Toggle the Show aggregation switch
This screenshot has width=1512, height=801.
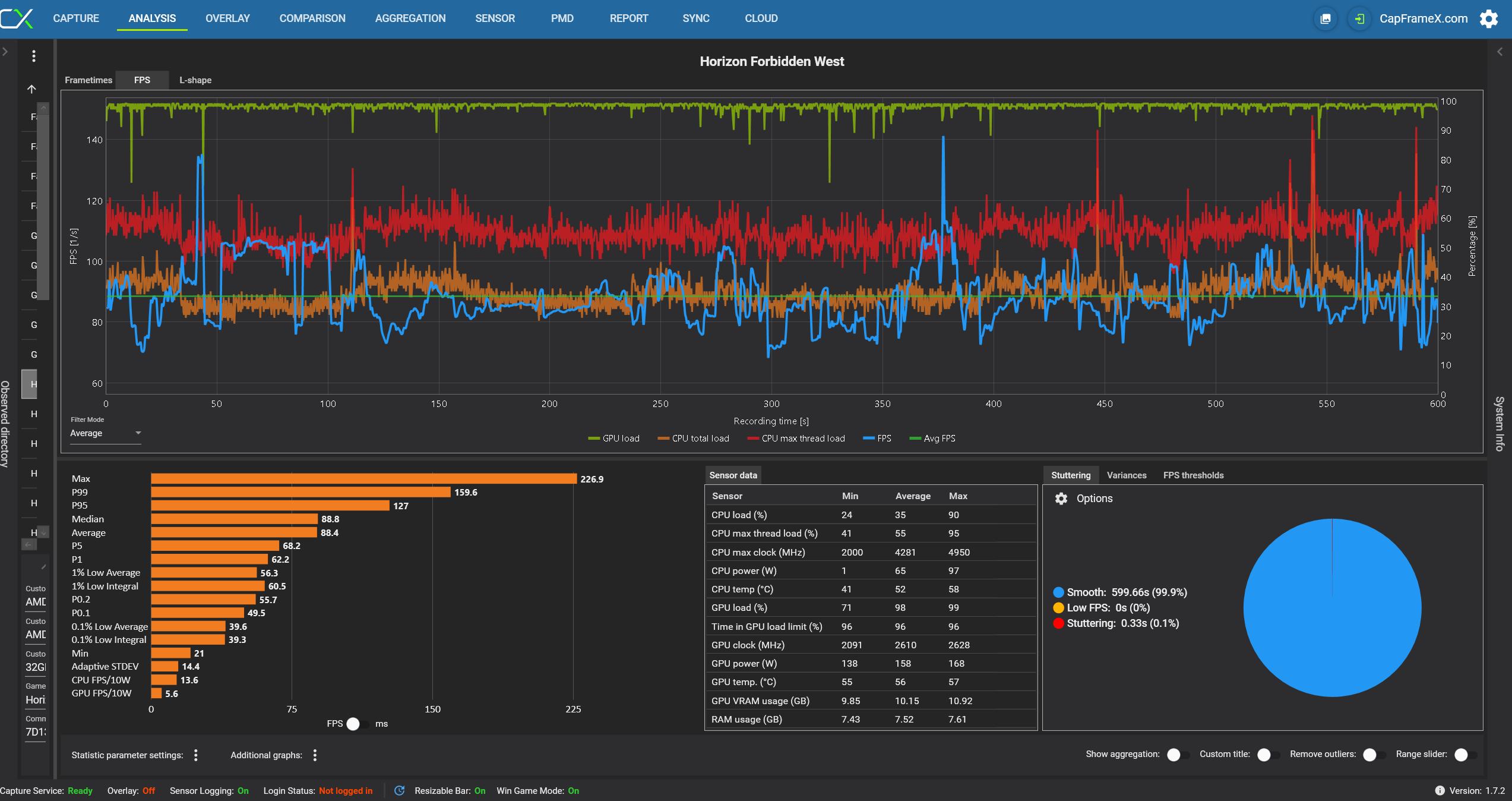[1177, 755]
